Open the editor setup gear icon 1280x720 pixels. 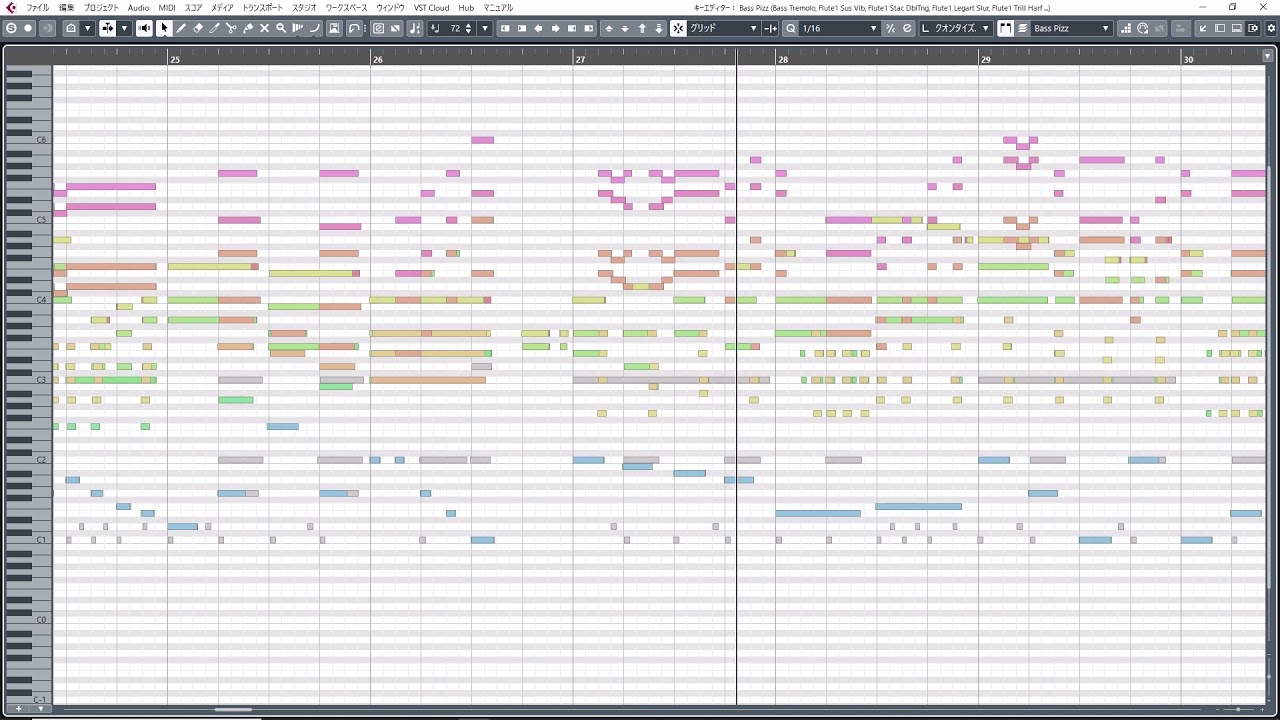(1271, 28)
